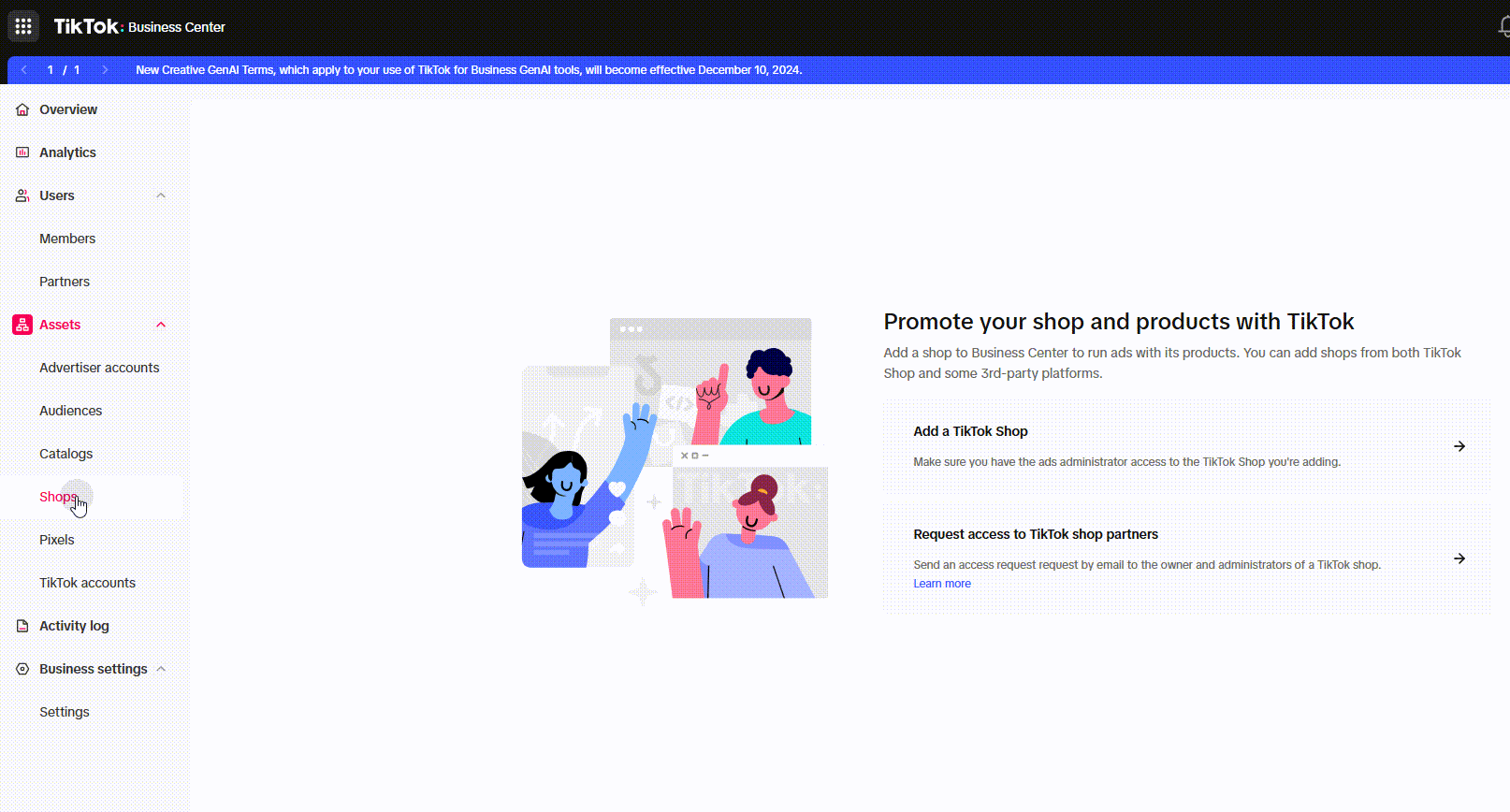Click the Users sidebar label
1510x812 pixels.
pyautogui.click(x=57, y=196)
